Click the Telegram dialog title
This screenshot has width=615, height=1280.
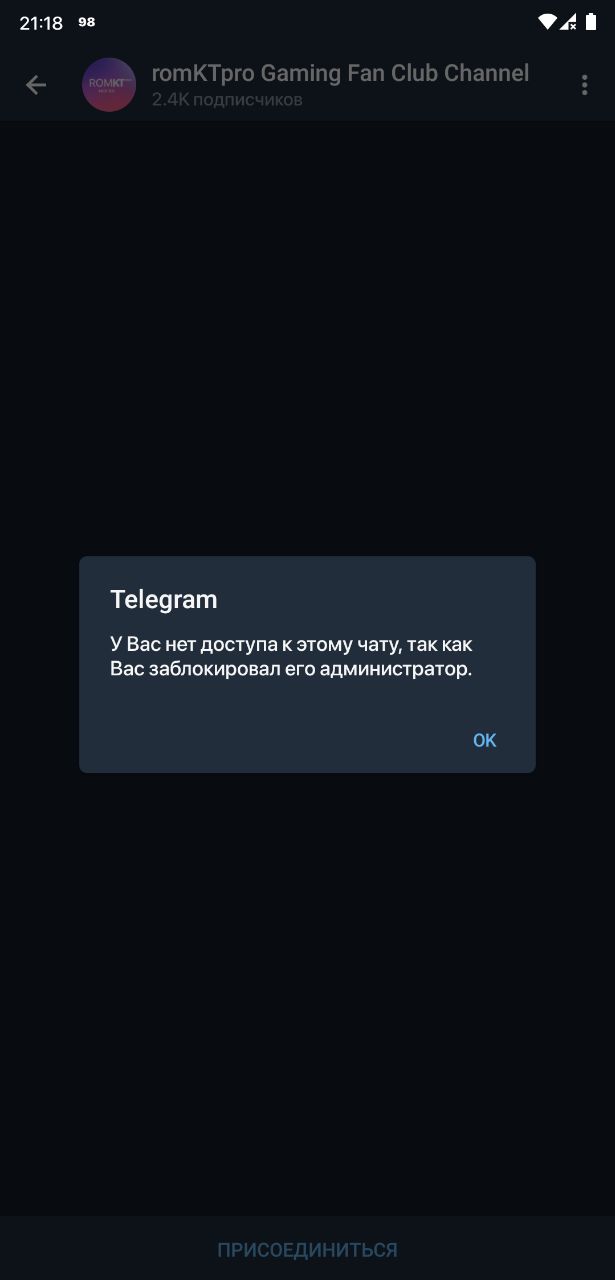[x=164, y=599]
